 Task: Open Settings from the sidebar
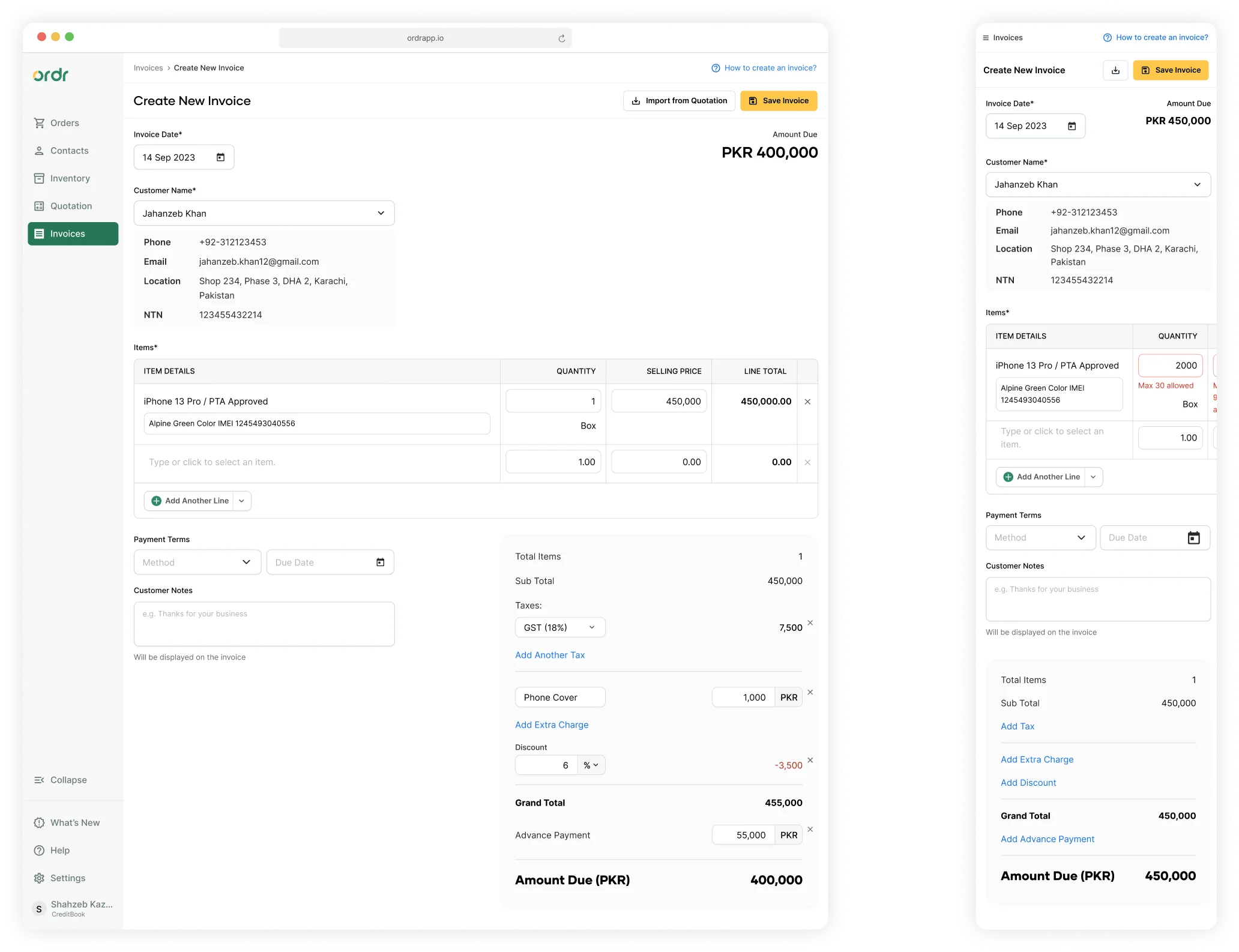68,878
